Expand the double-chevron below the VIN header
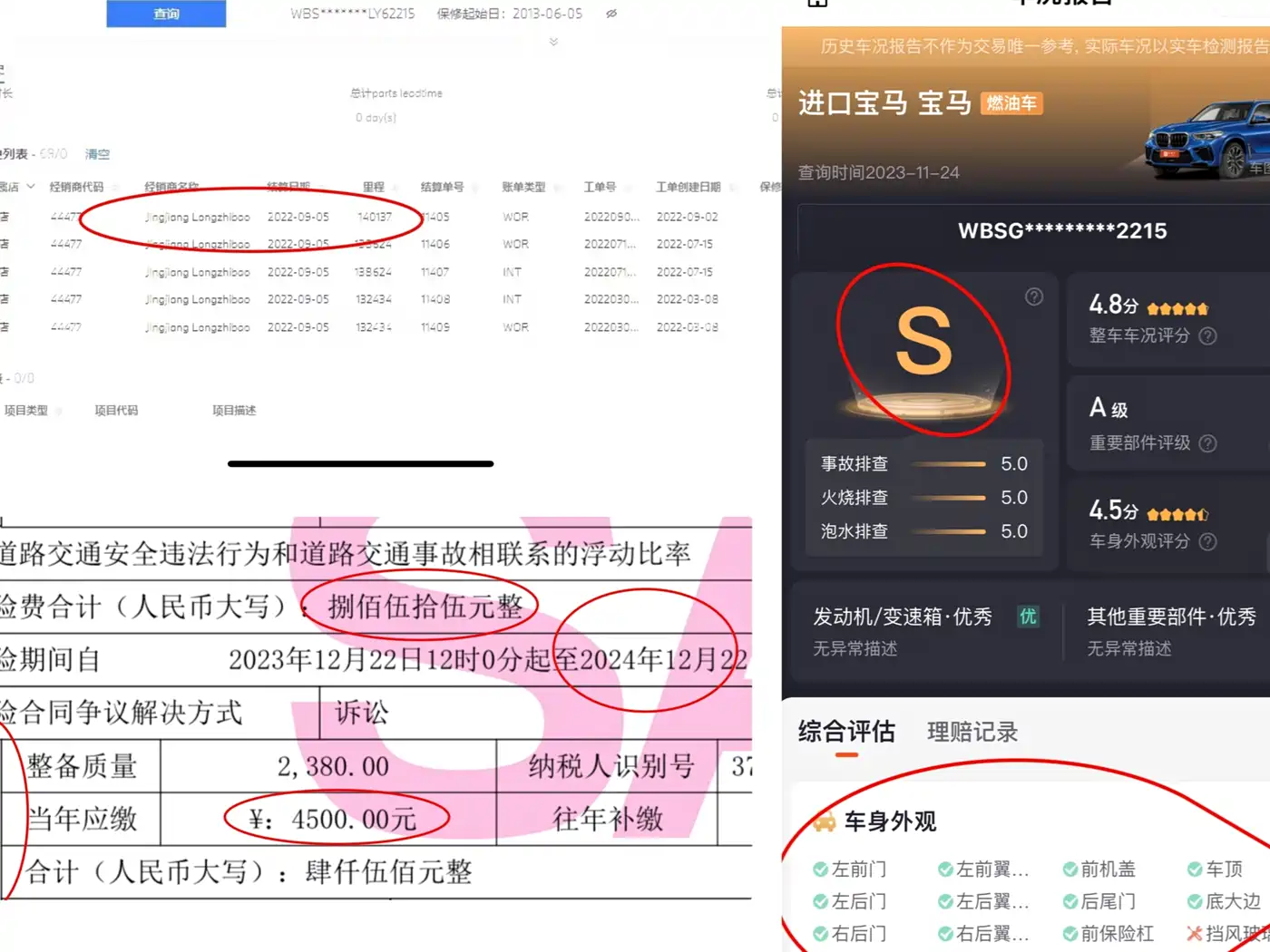This screenshot has width=1270, height=952. click(553, 42)
